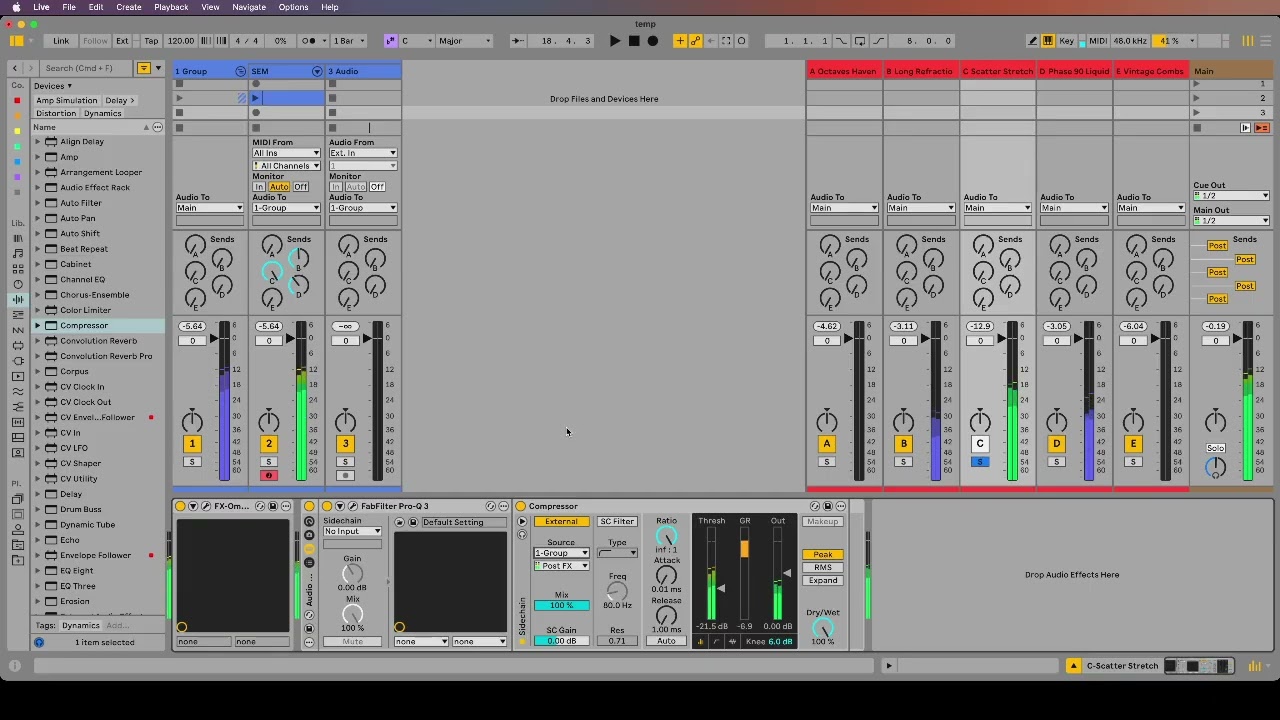Open the Create menu

coord(129,7)
